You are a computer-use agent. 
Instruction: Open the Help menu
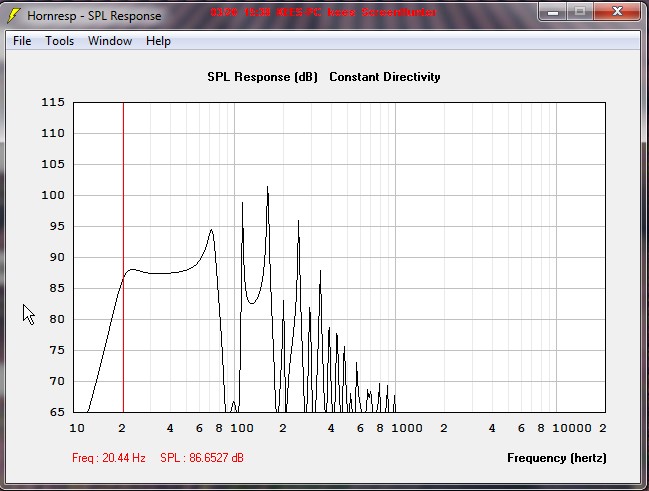158,41
